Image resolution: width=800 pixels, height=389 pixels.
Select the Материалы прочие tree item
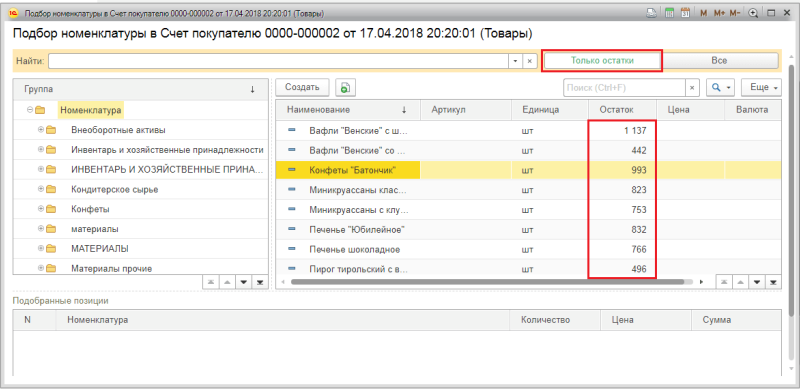[111, 269]
